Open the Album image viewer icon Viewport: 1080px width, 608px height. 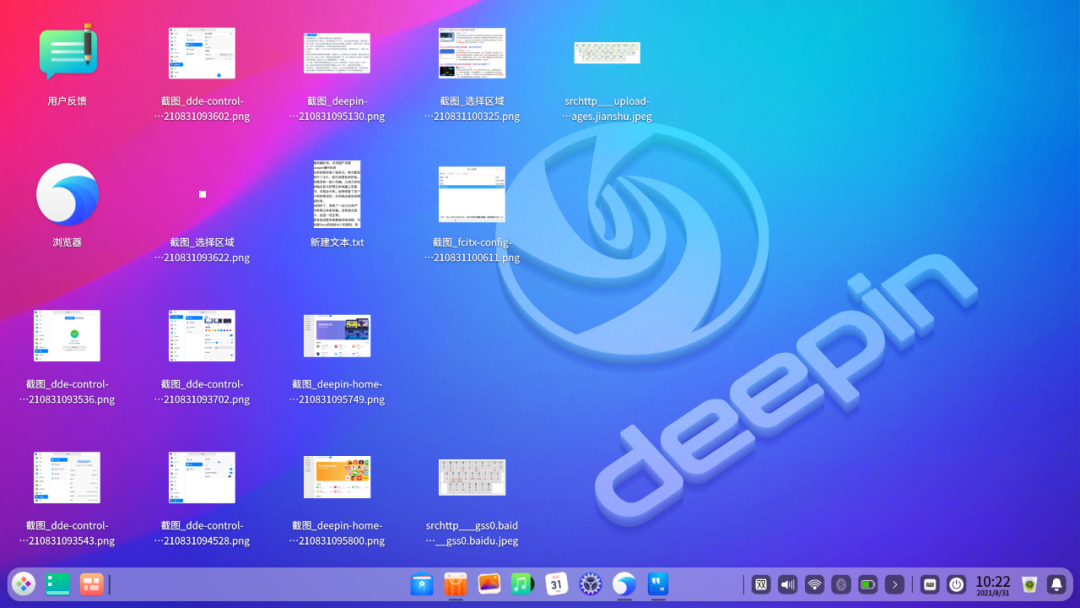click(489, 584)
